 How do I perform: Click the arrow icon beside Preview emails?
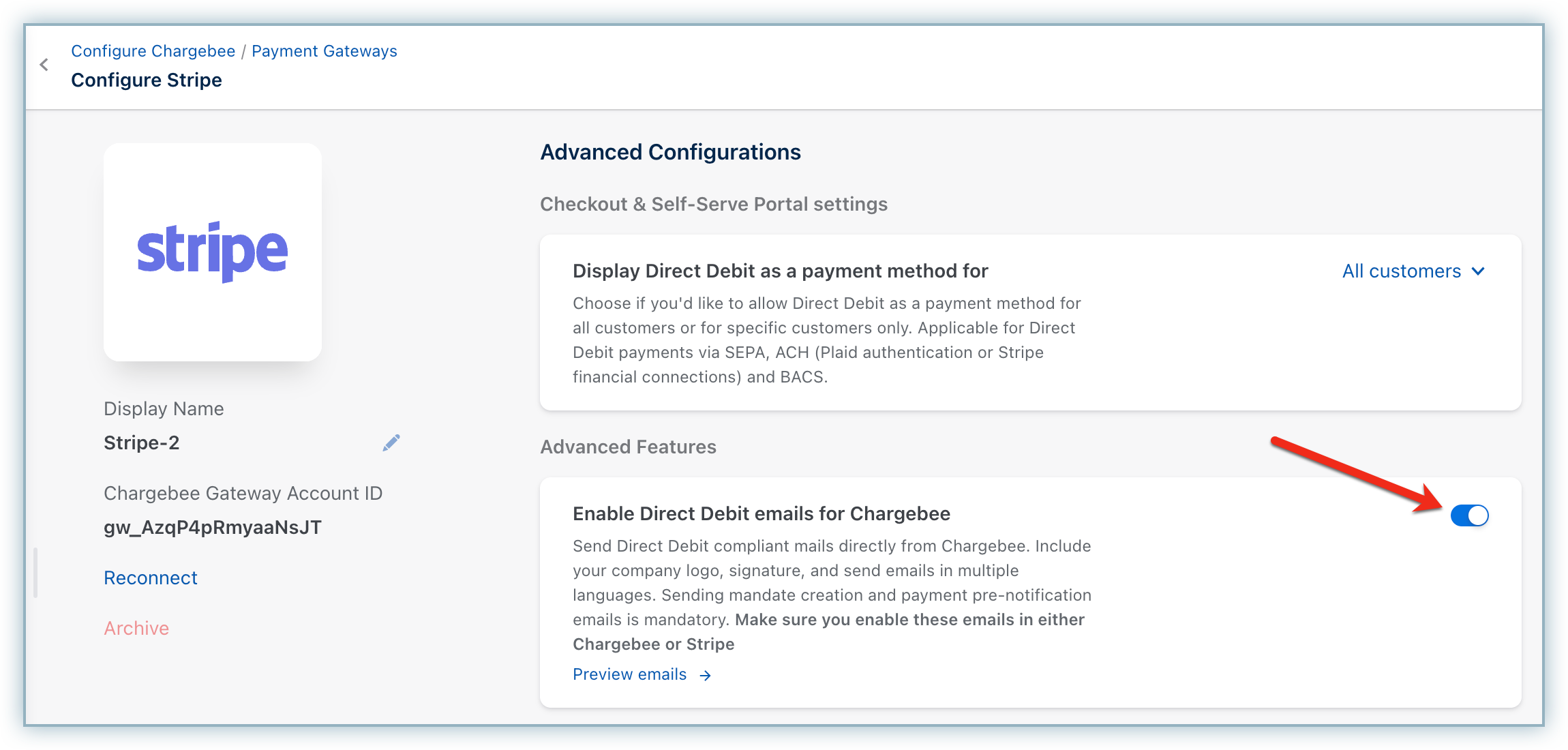706,675
